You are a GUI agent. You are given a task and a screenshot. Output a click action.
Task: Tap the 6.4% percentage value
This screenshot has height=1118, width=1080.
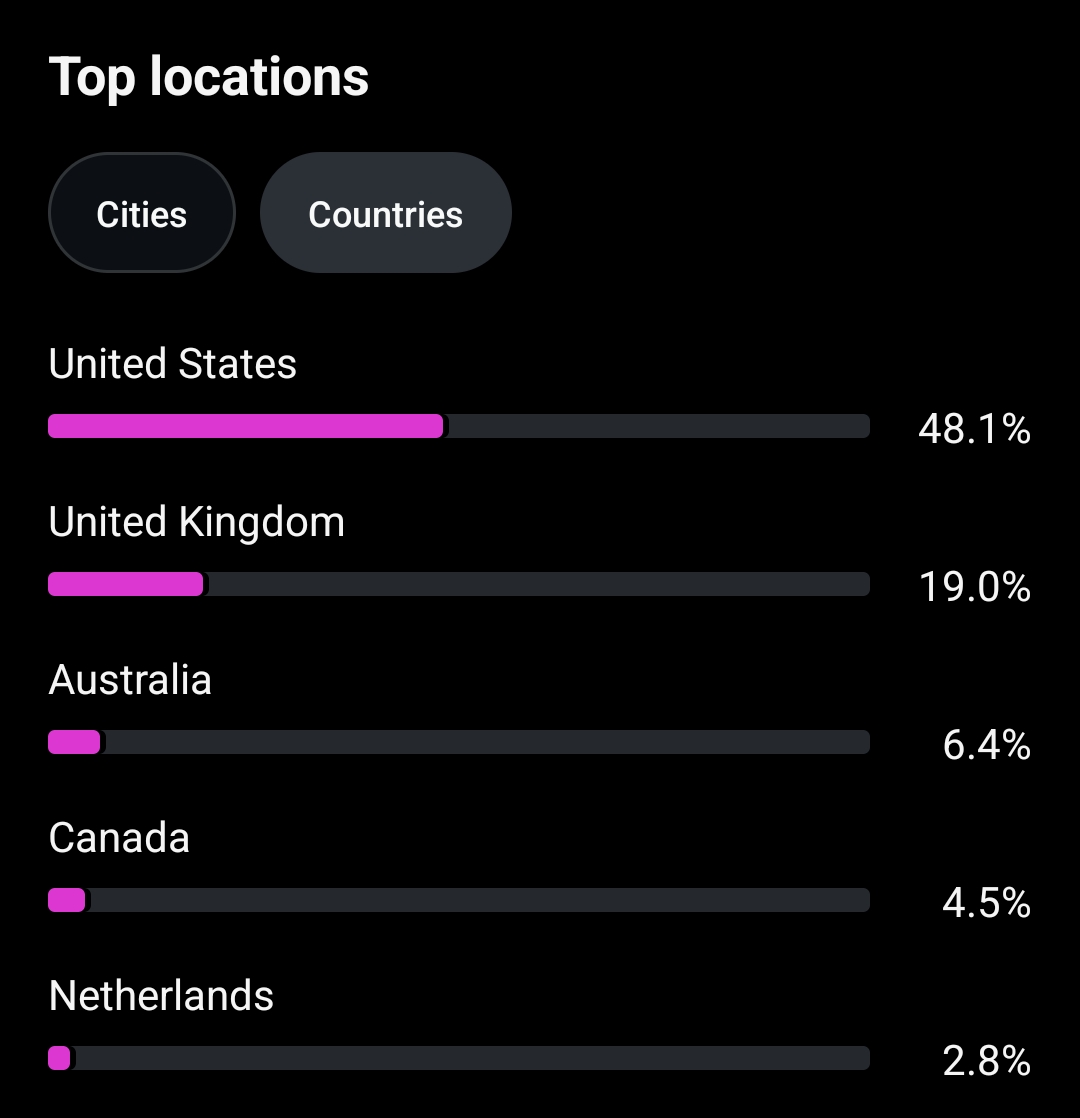(986, 745)
